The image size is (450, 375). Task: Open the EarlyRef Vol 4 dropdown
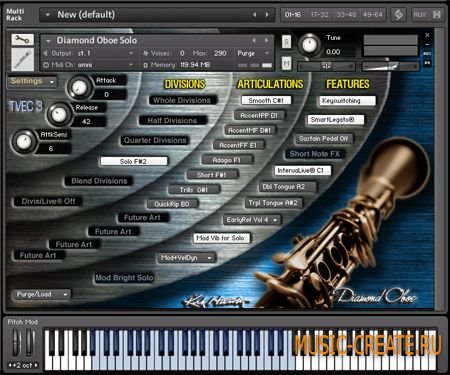[252, 220]
